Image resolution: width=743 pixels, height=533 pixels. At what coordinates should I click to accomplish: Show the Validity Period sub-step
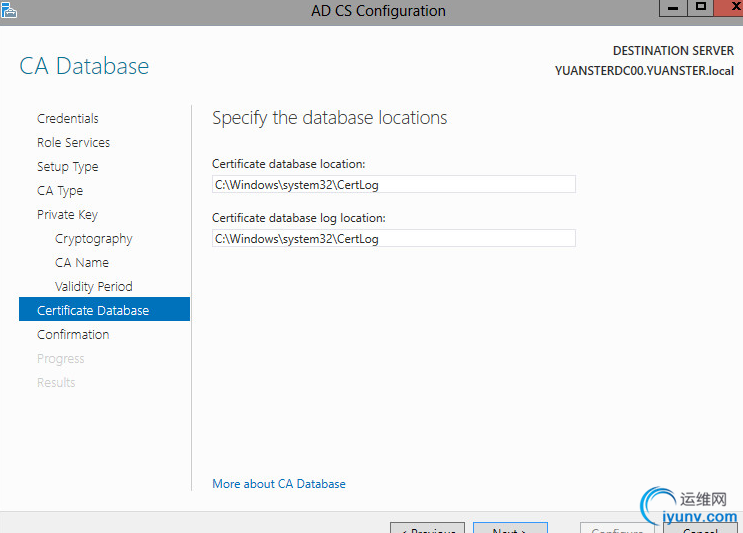coord(93,287)
